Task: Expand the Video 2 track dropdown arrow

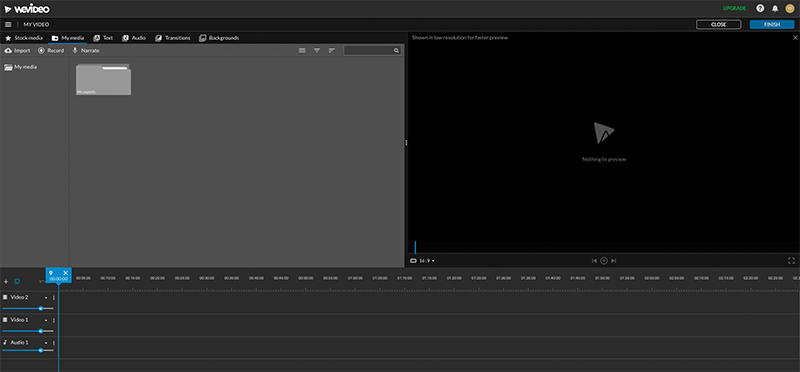Action: [46, 297]
